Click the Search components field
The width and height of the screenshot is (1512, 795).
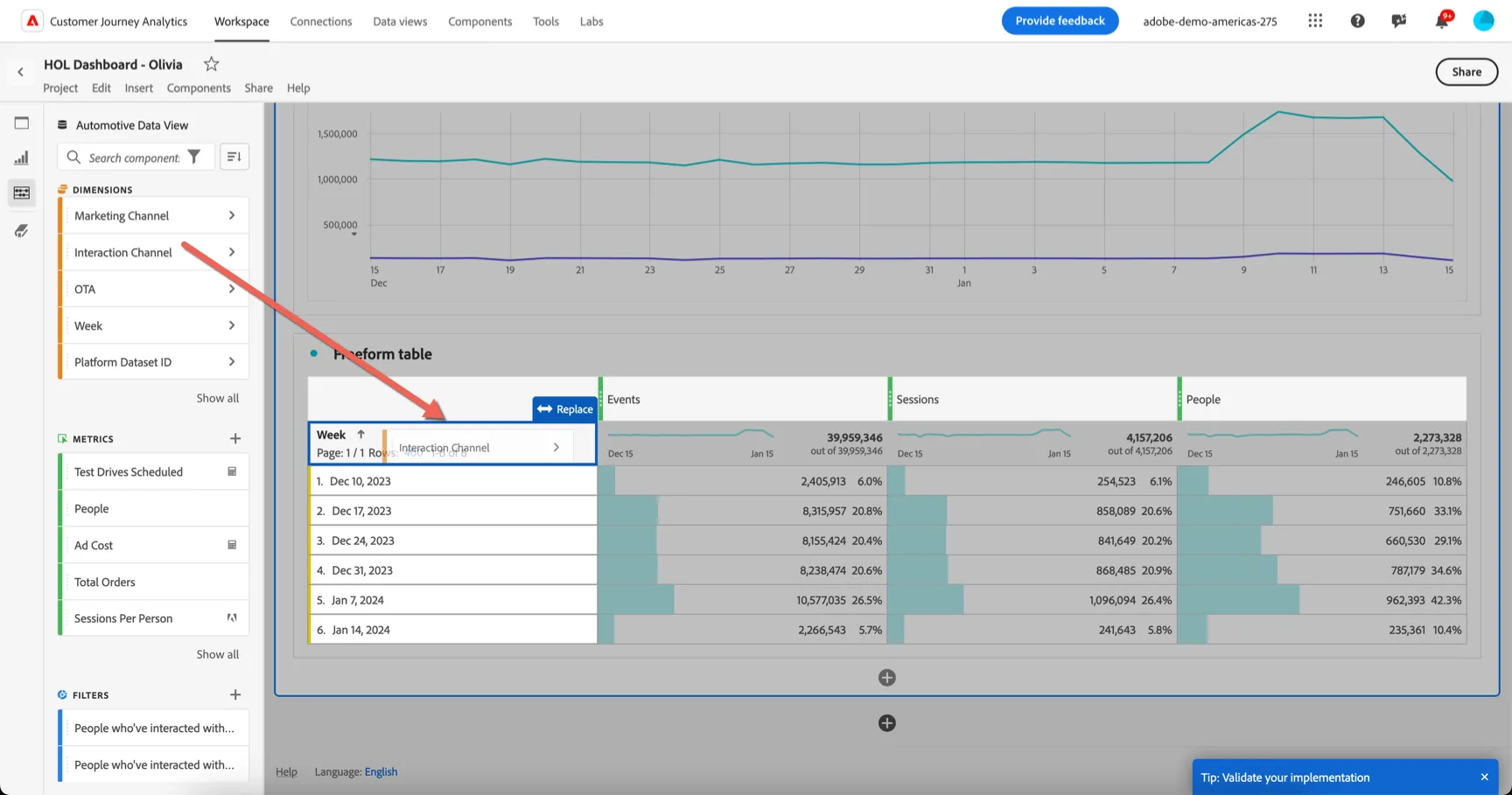click(x=134, y=157)
